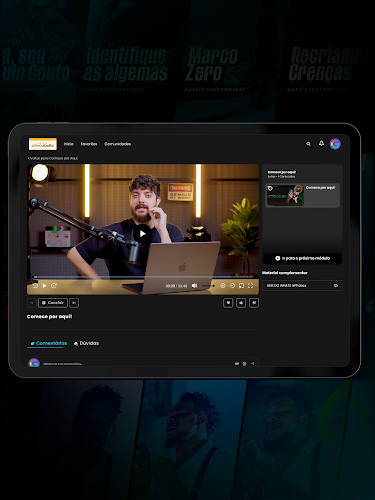Open the notifications bell
This screenshot has height=500, width=375.
(x=321, y=143)
